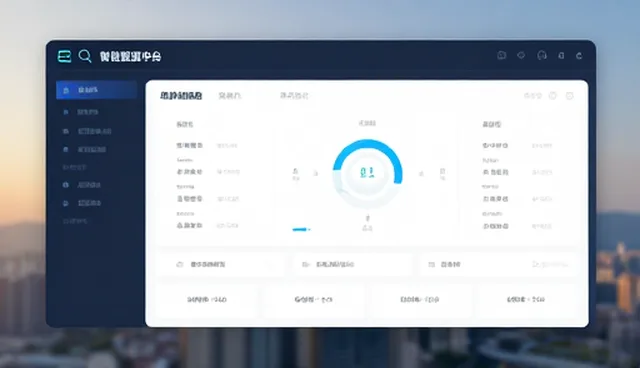The image size is (640, 368).
Task: Click the icon just right of the headset icon
Action: (x=562, y=55)
